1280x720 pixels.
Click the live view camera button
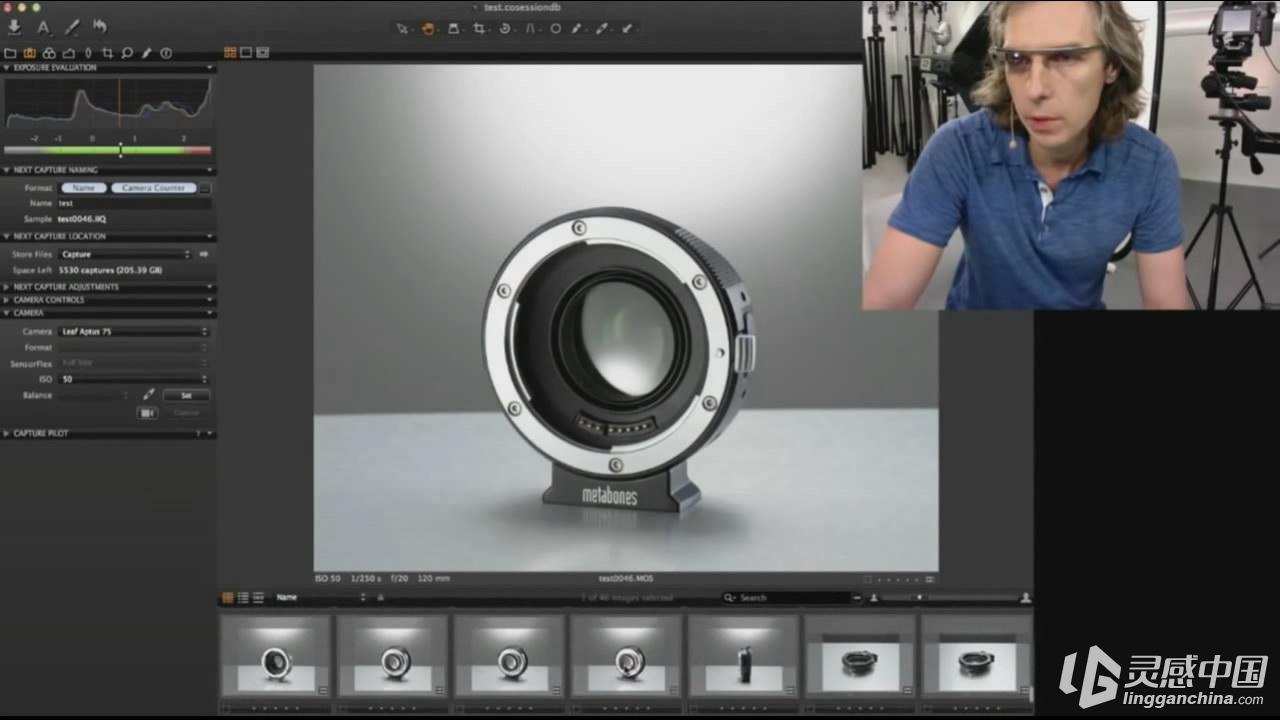pos(147,413)
